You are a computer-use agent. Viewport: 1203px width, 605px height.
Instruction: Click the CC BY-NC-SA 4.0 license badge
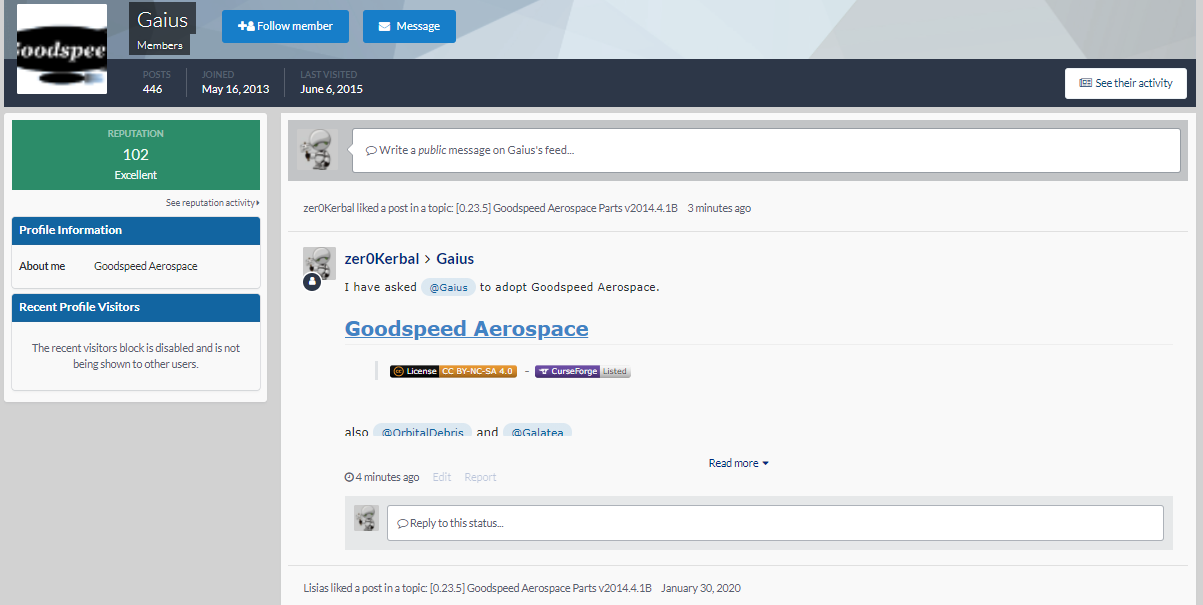453,371
